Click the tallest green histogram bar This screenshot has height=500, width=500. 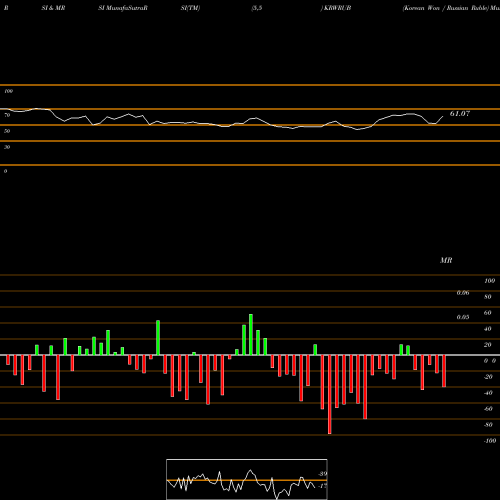[x=251, y=334]
